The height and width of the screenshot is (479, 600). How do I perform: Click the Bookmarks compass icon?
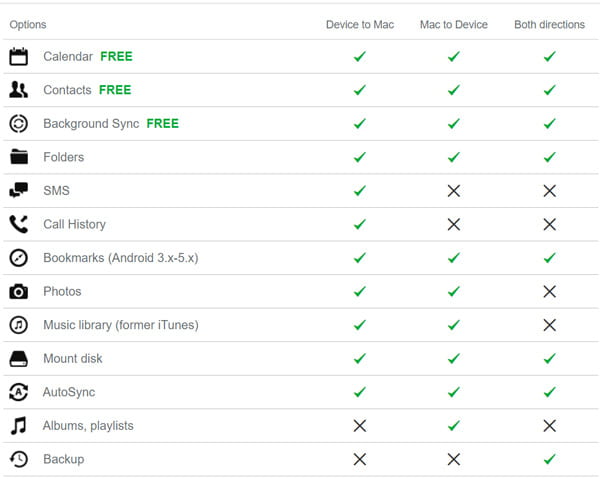point(18,258)
